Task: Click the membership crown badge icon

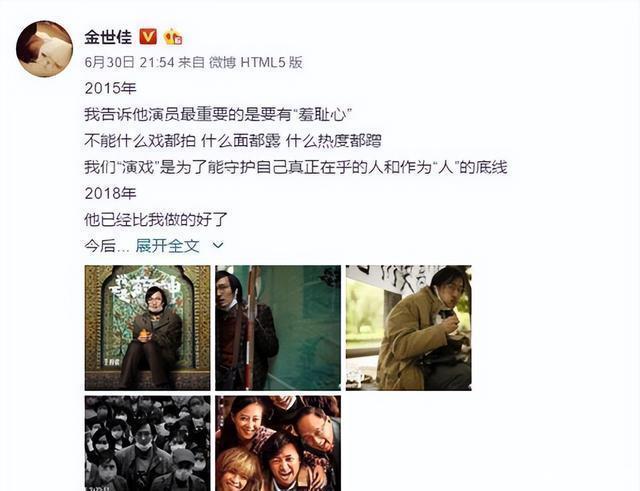Action: point(173,37)
